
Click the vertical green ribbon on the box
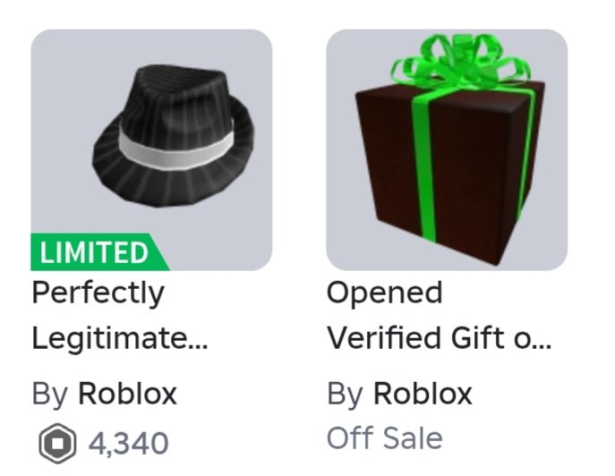coord(424,165)
